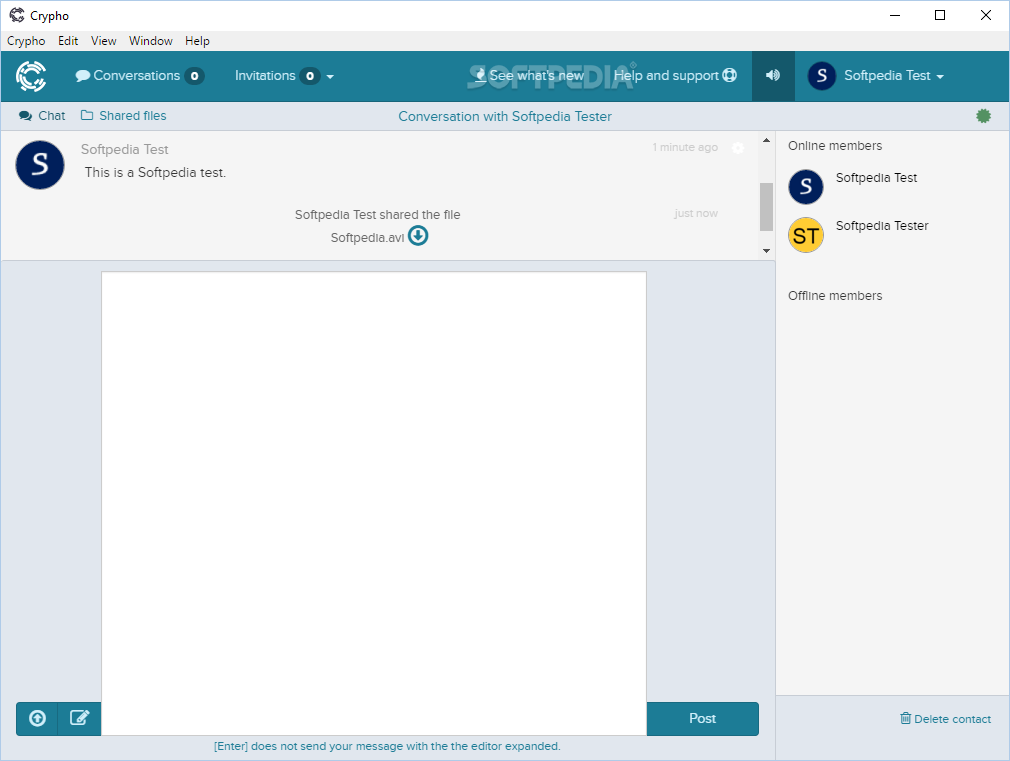Click the chat scrollbar thumb
The height and width of the screenshot is (761, 1010).
[766, 207]
